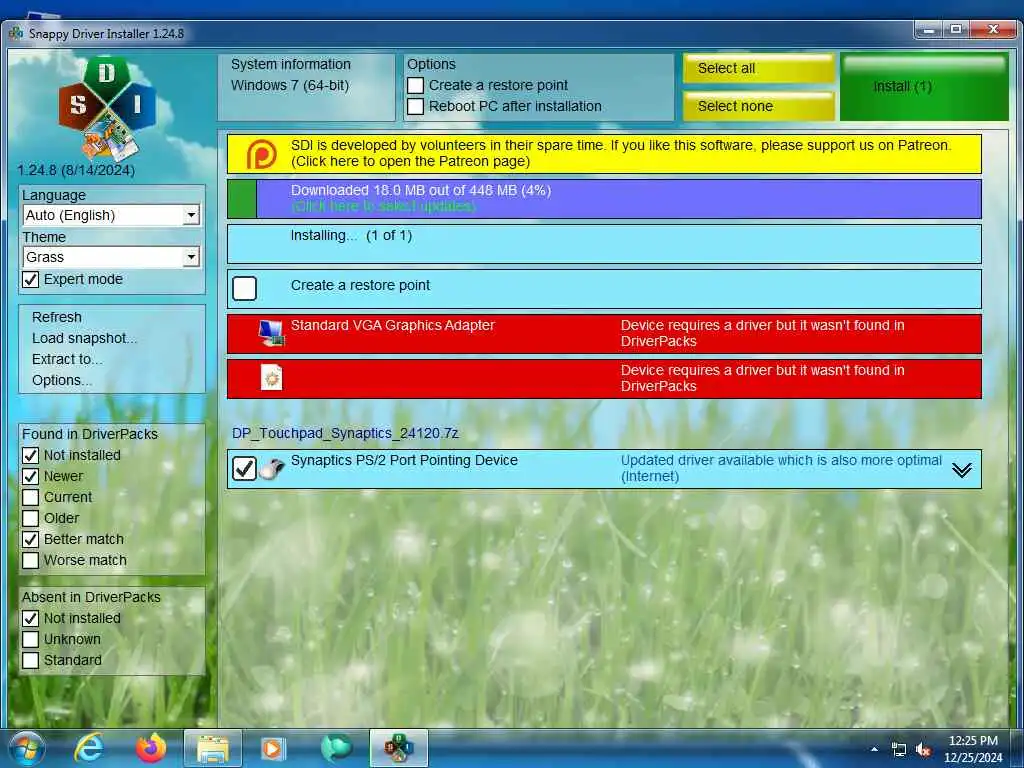1024x768 pixels.
Task: Enable Reboot PC after installation
Action: pyautogui.click(x=415, y=106)
